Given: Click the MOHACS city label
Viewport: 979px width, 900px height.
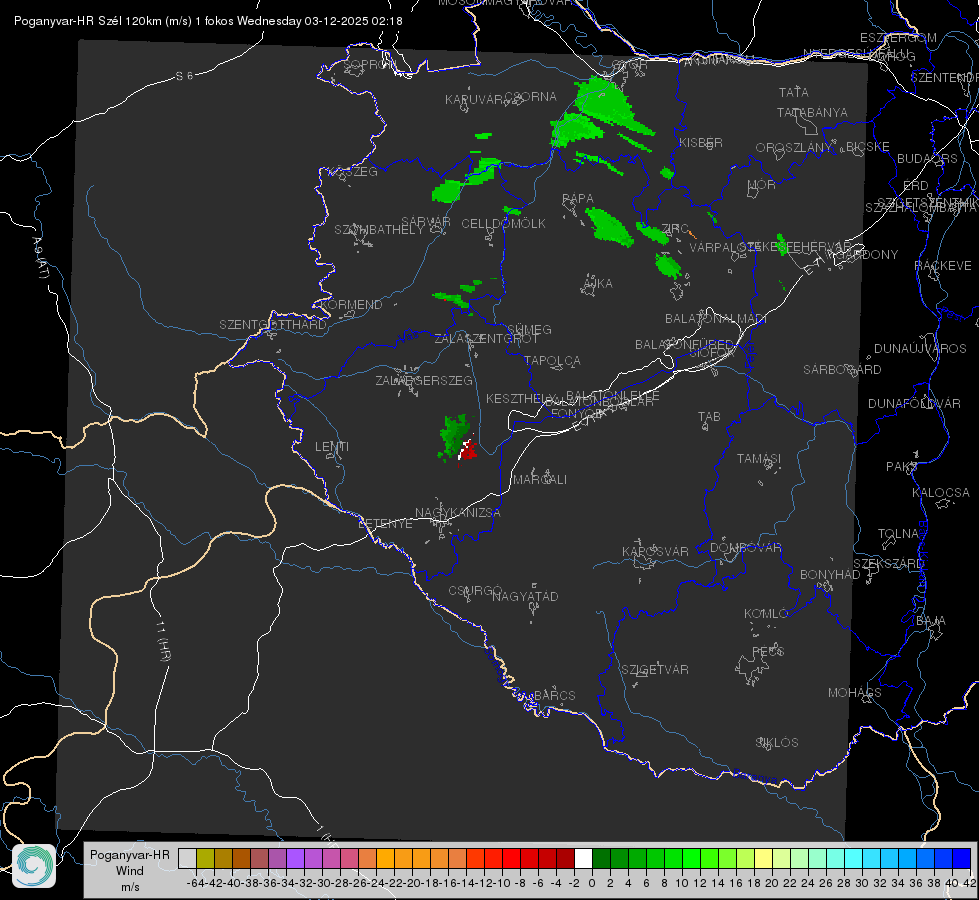Looking at the screenshot, I should pos(855,693).
